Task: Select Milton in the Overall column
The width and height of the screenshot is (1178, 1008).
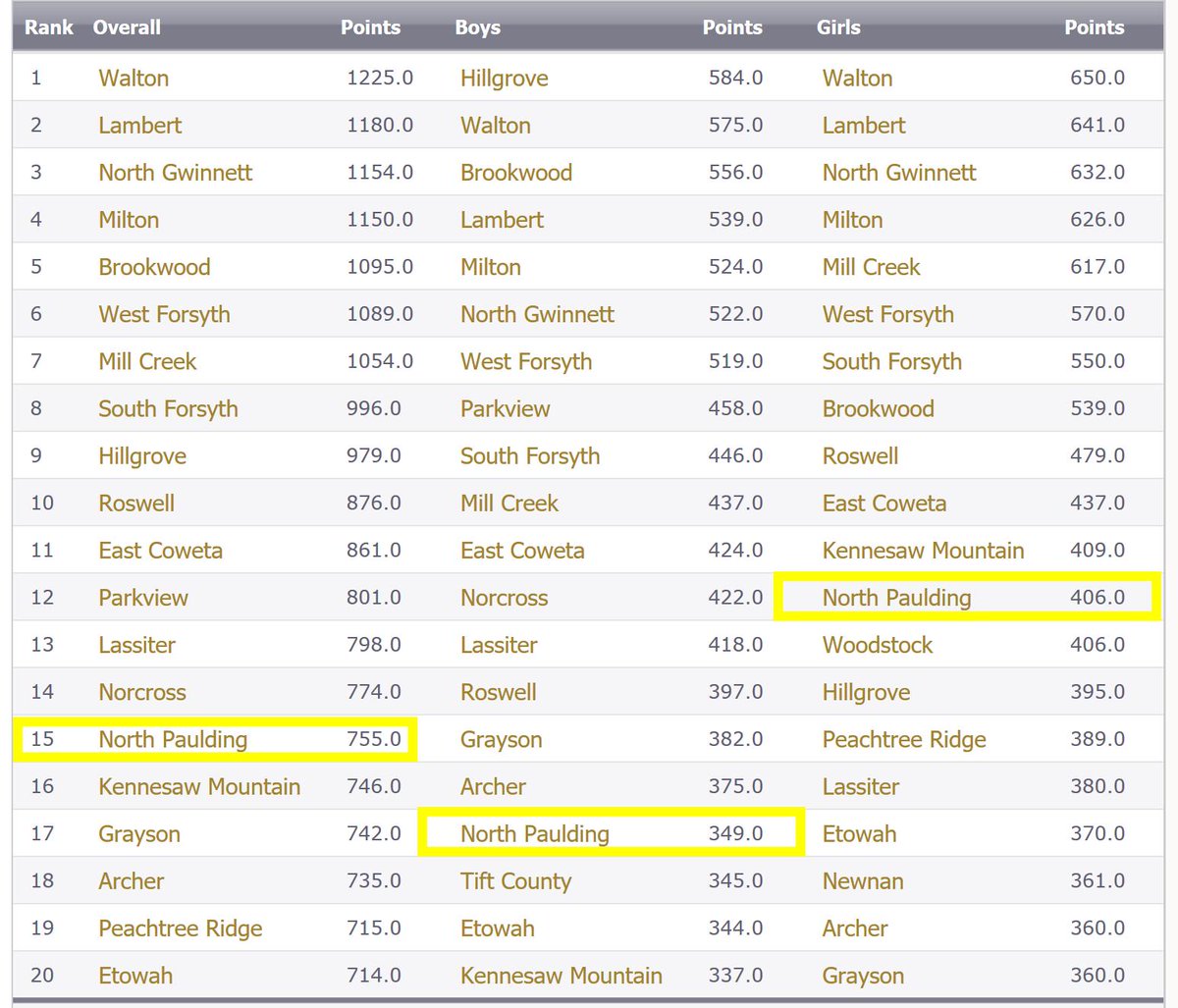Action: [129, 220]
